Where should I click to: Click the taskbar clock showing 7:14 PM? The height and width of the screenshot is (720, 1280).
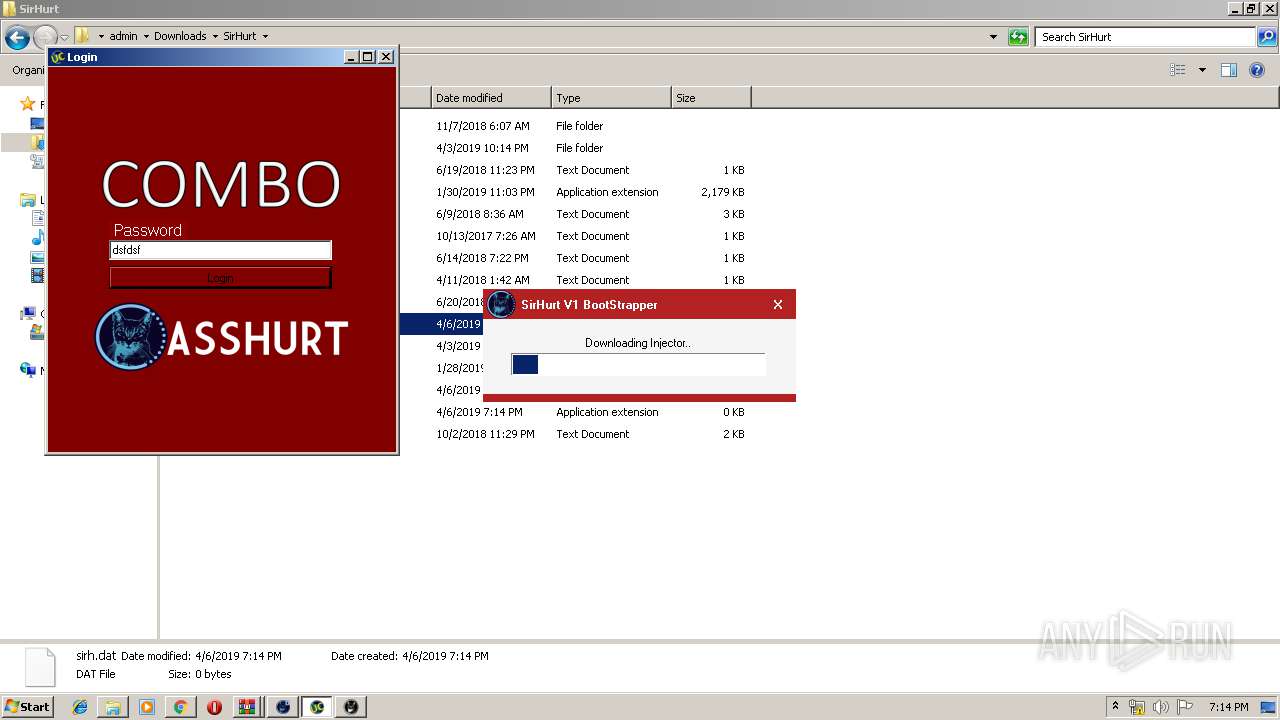(1228, 707)
